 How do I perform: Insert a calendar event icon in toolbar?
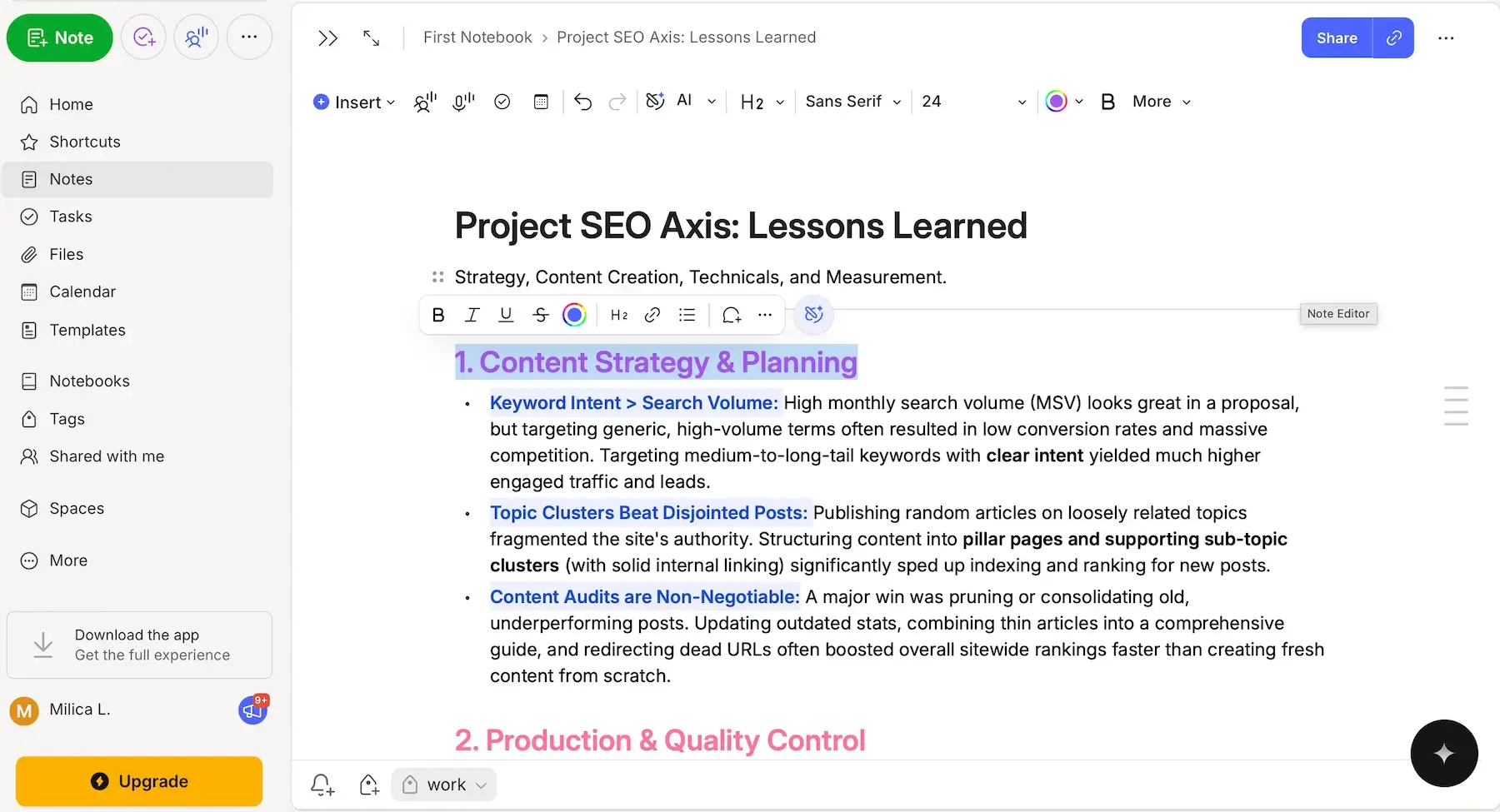click(541, 102)
